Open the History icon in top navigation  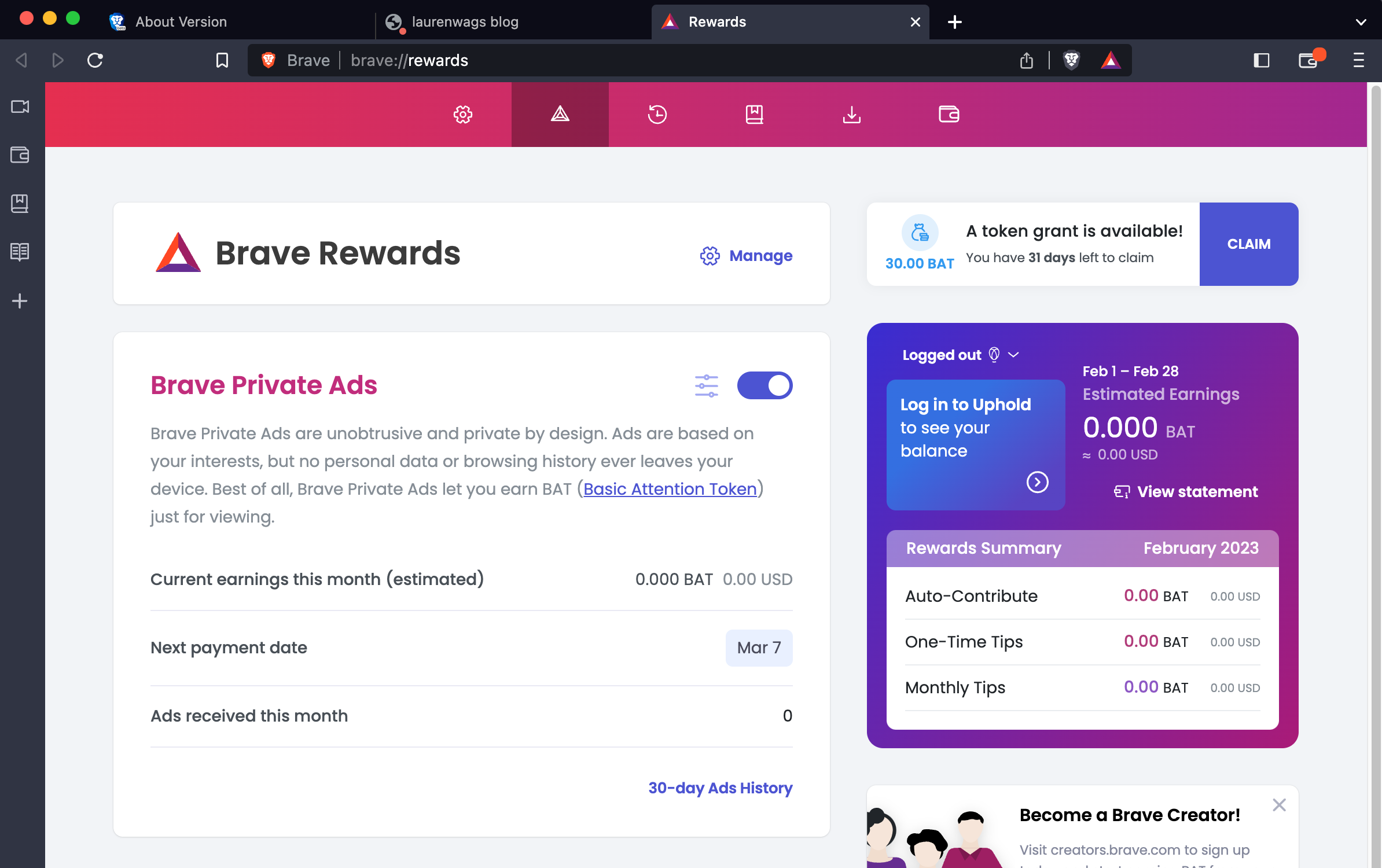coord(657,114)
